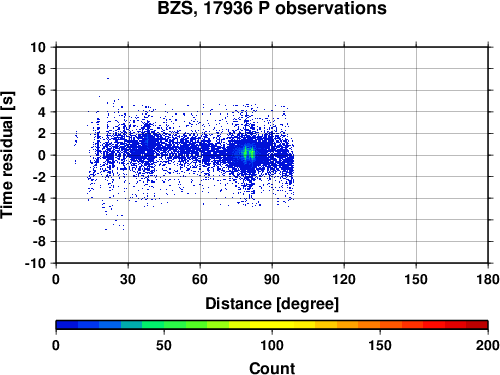Click the "10" tick on the Time residual axis

[x=38, y=47]
